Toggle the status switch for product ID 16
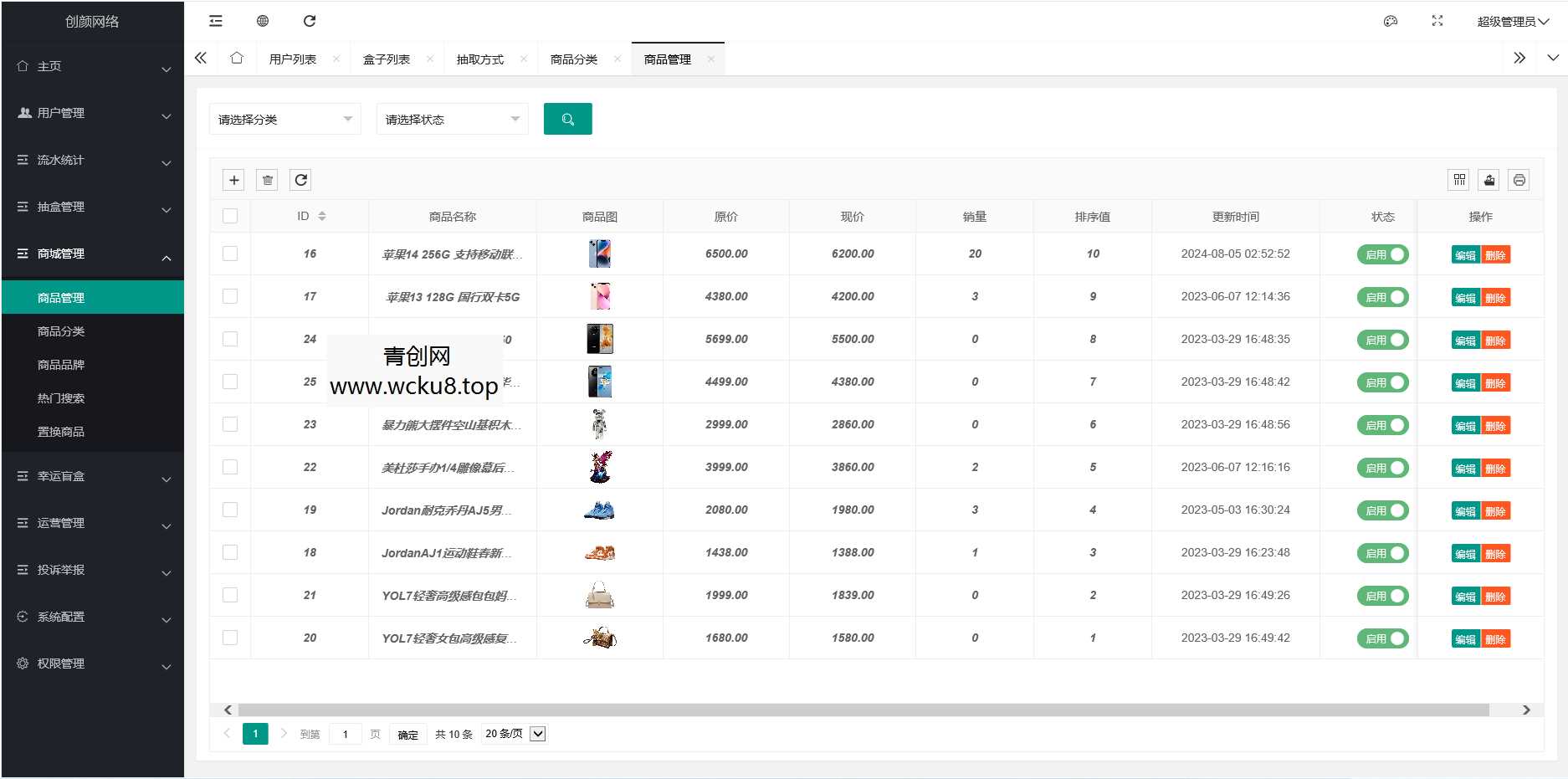Viewport: 1568px width, 779px height. tap(1382, 254)
